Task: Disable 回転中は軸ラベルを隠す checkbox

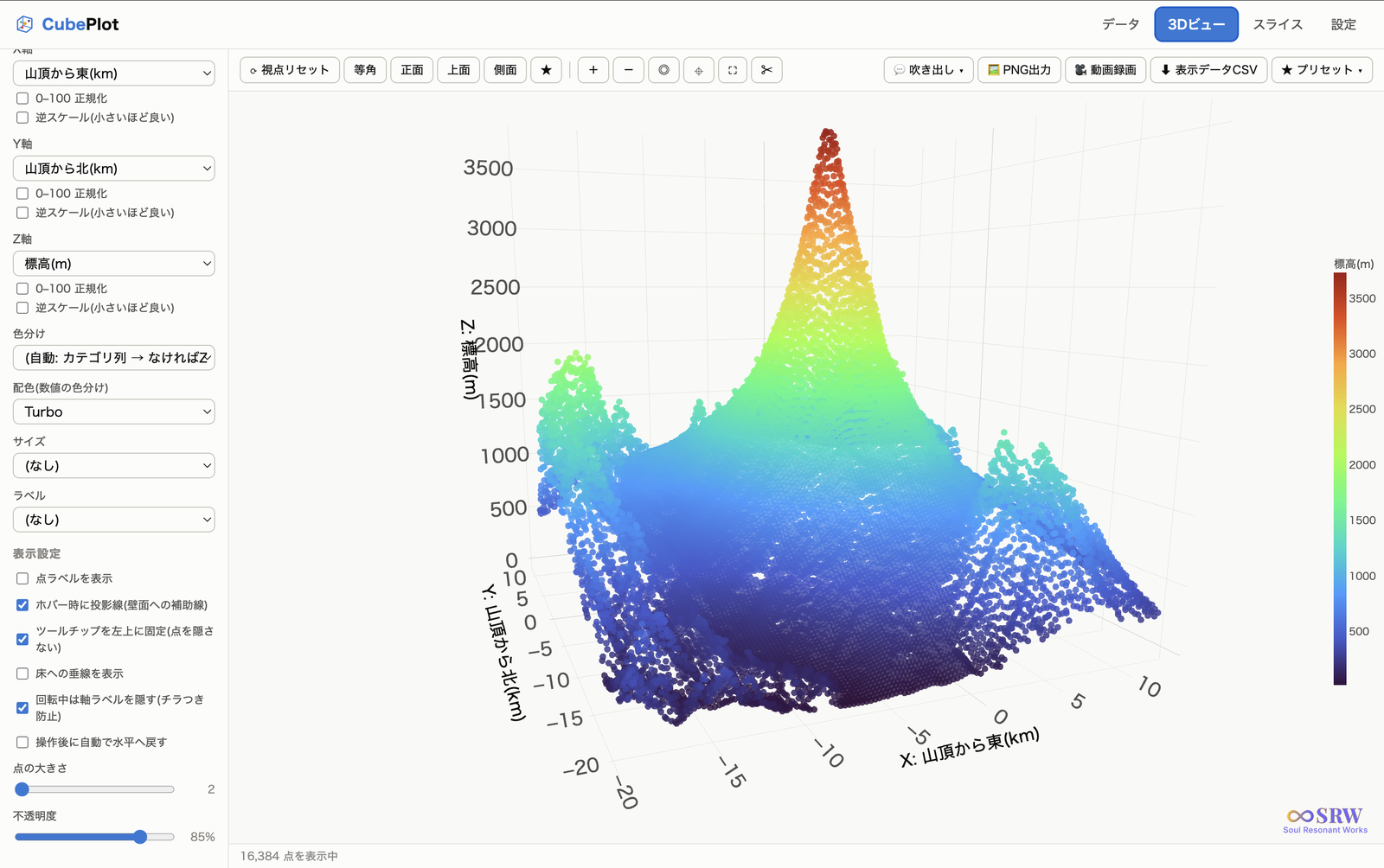Action: (22, 708)
